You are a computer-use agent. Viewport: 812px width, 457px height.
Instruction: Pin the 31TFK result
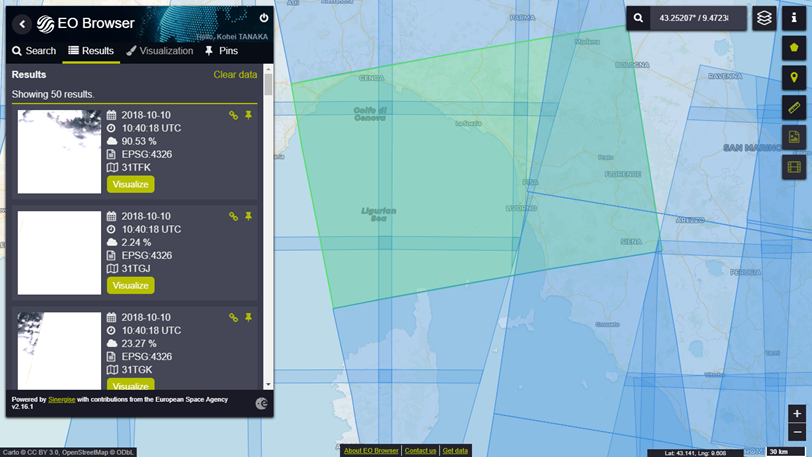coord(249,115)
